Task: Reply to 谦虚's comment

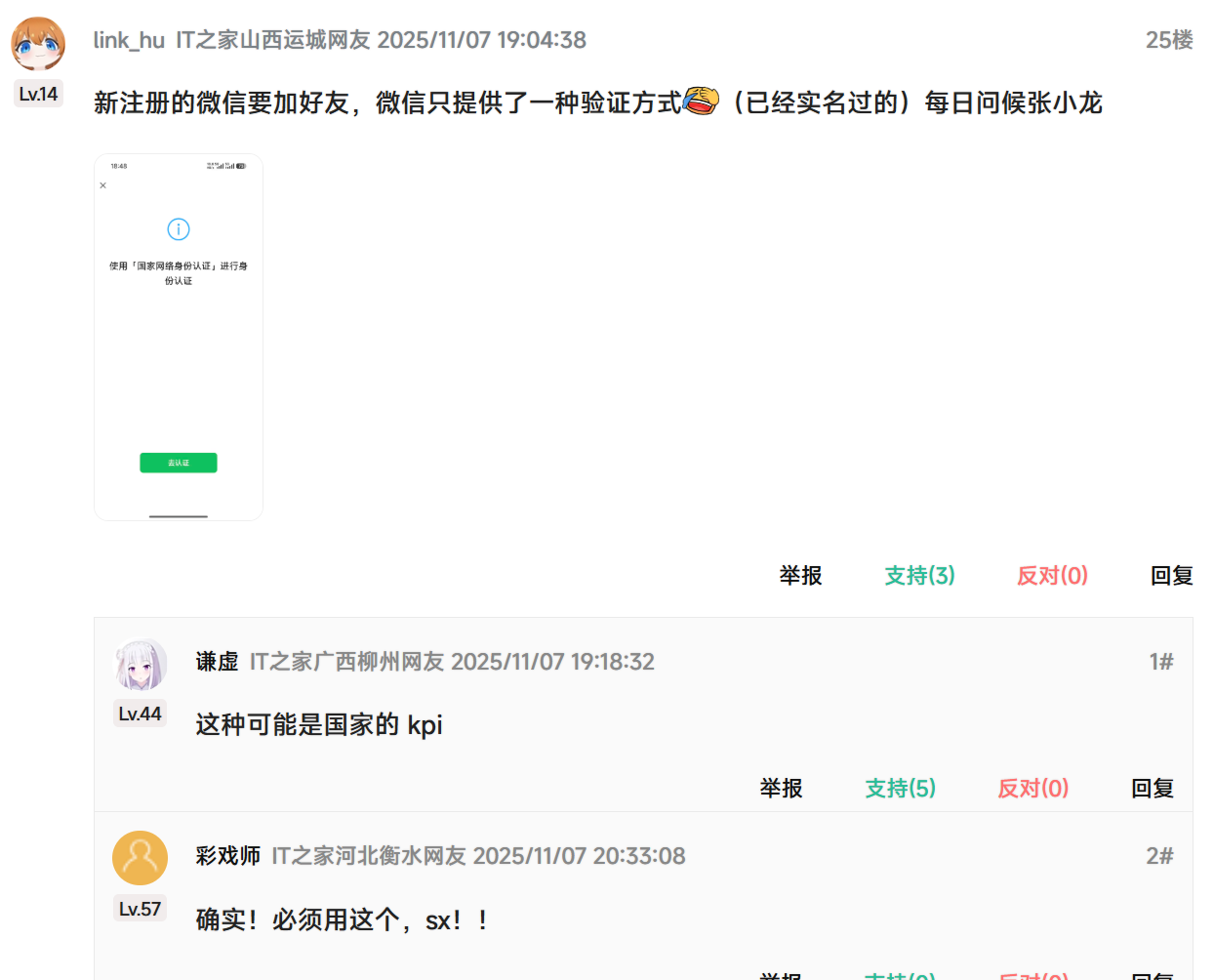Action: click(1153, 789)
